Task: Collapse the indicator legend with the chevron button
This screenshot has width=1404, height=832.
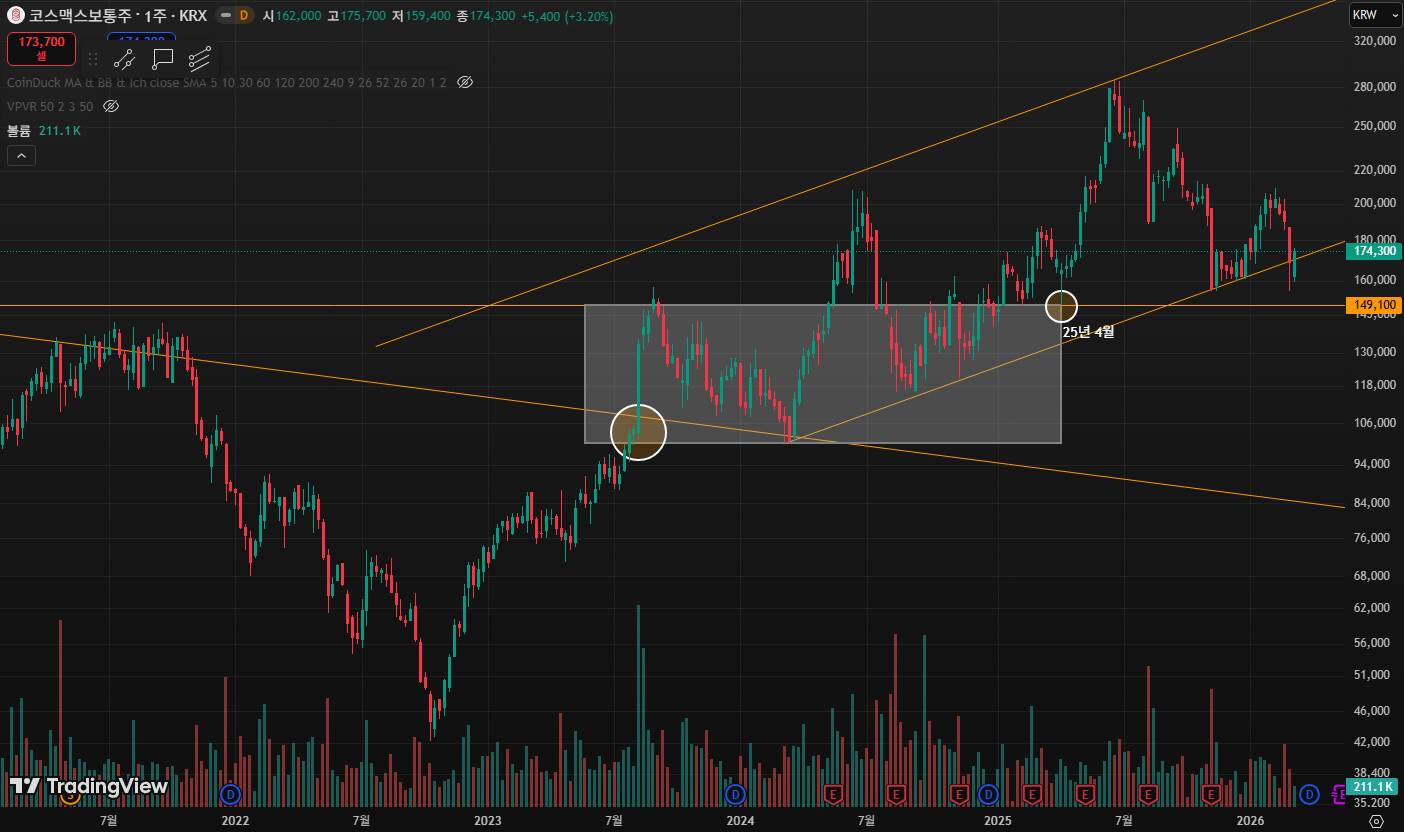Action: point(20,155)
